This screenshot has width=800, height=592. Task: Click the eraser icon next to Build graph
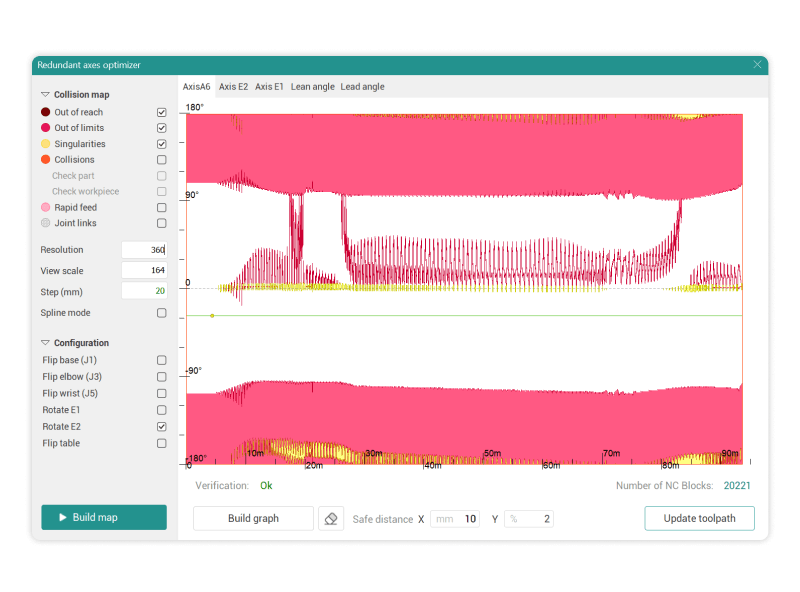(x=331, y=518)
